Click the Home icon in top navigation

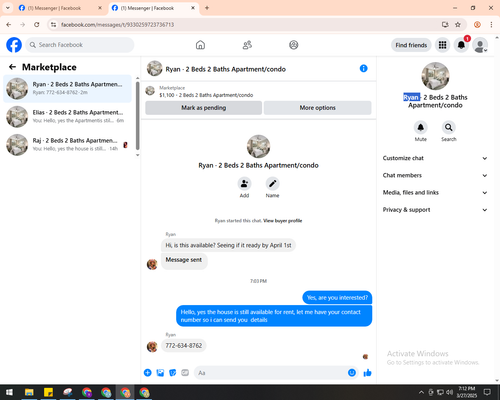(200, 45)
